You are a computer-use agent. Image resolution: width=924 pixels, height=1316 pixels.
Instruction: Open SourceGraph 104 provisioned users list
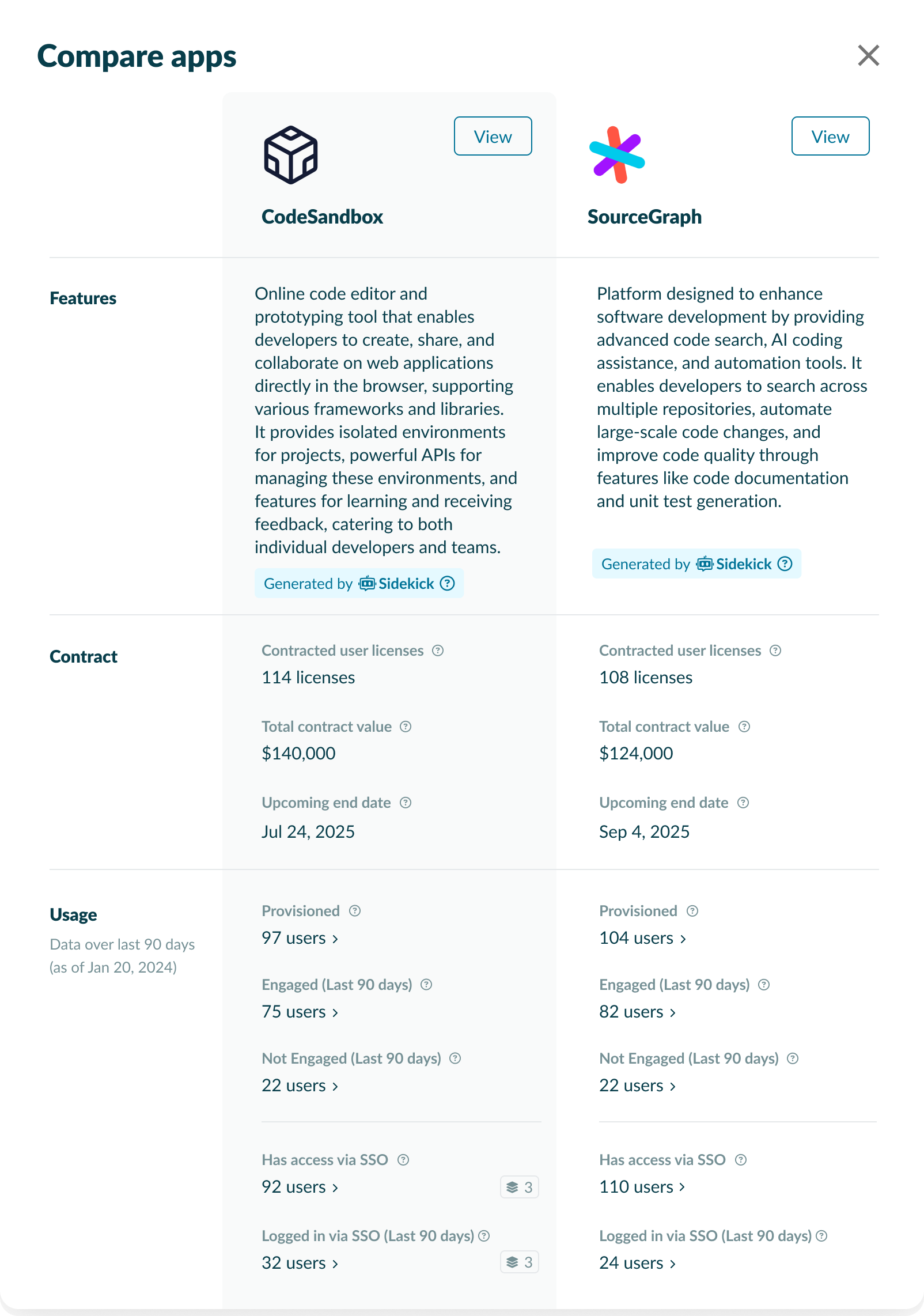642,938
